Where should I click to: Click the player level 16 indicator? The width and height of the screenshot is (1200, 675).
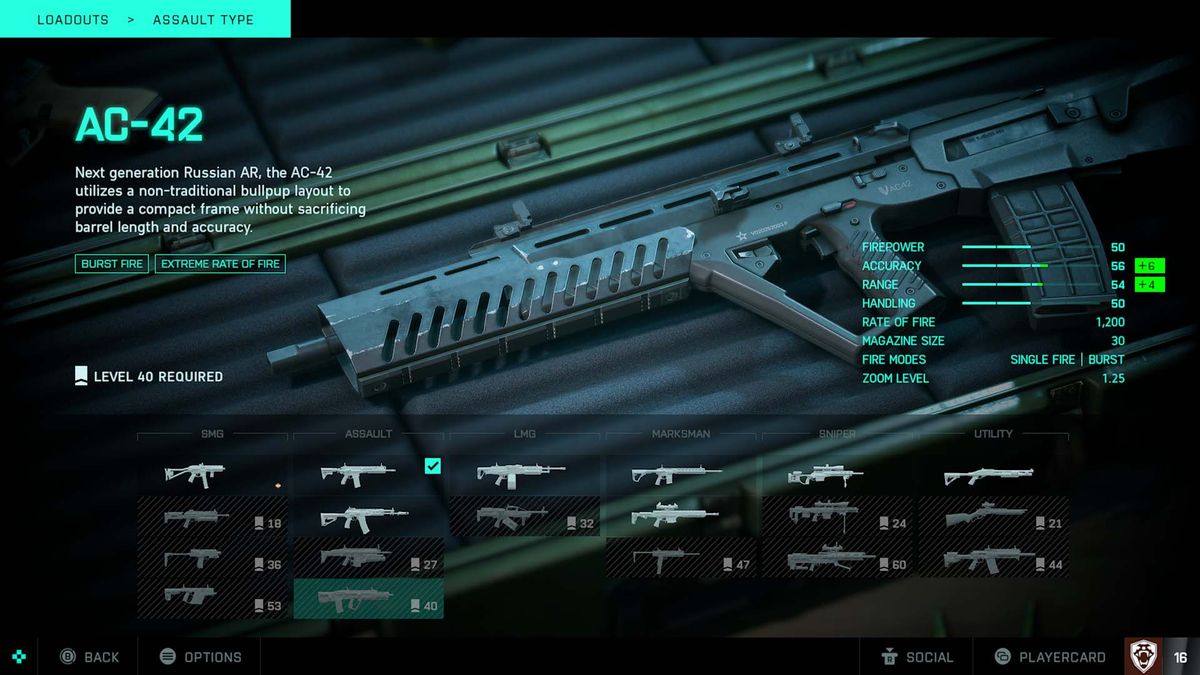pos(1180,657)
